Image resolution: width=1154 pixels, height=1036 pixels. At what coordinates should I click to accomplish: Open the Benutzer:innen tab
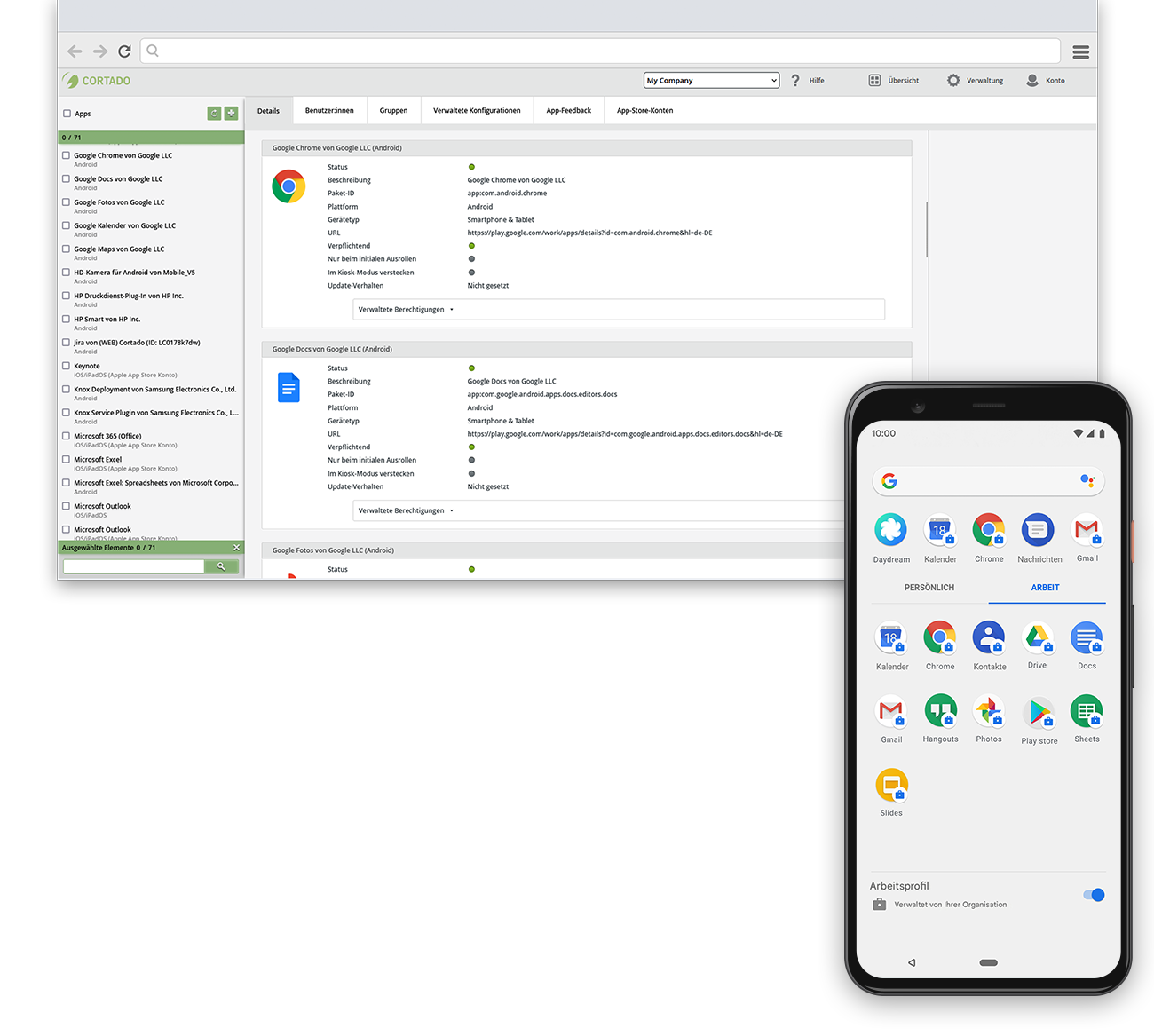pos(329,111)
